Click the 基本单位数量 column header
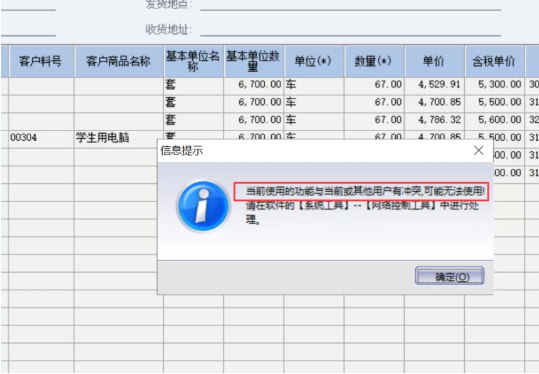This screenshot has width=539, height=374. click(x=253, y=61)
